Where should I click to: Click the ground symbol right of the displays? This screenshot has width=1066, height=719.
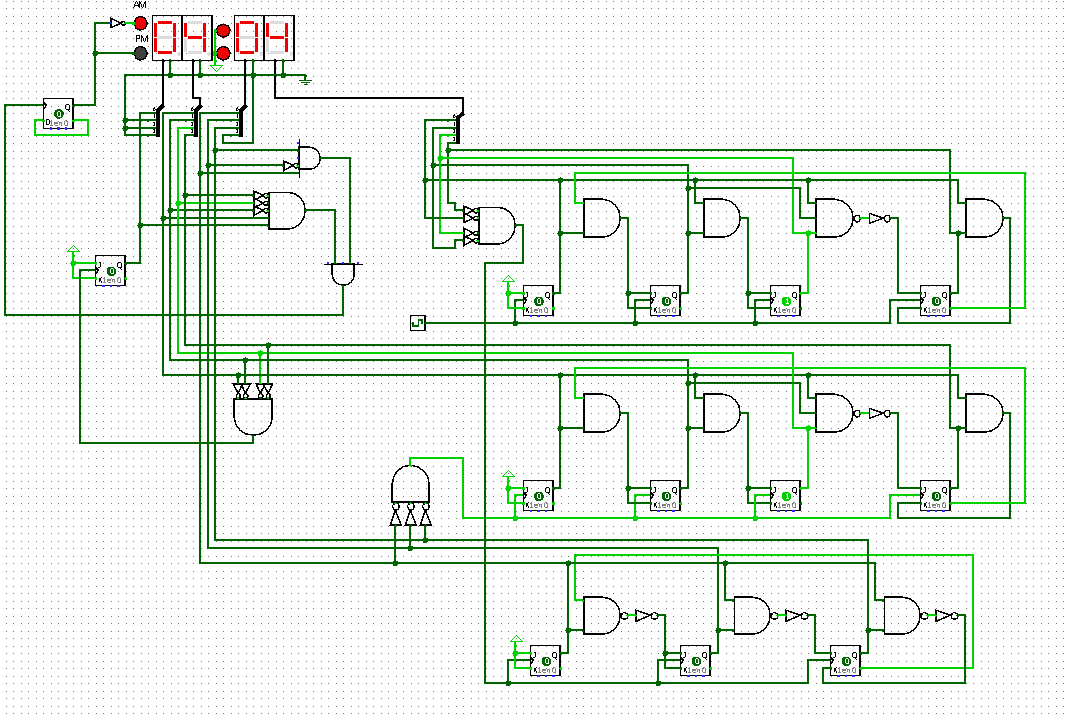(305, 80)
